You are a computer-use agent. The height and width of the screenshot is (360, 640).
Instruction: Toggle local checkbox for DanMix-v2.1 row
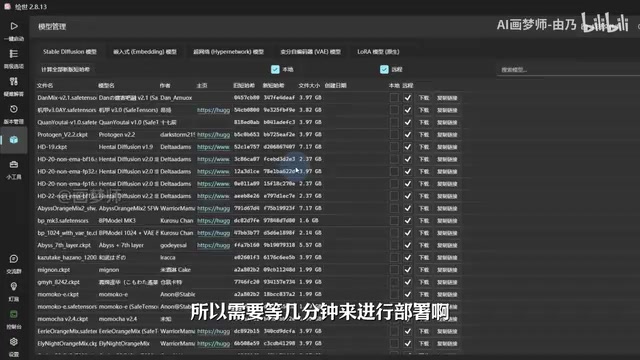click(x=394, y=98)
